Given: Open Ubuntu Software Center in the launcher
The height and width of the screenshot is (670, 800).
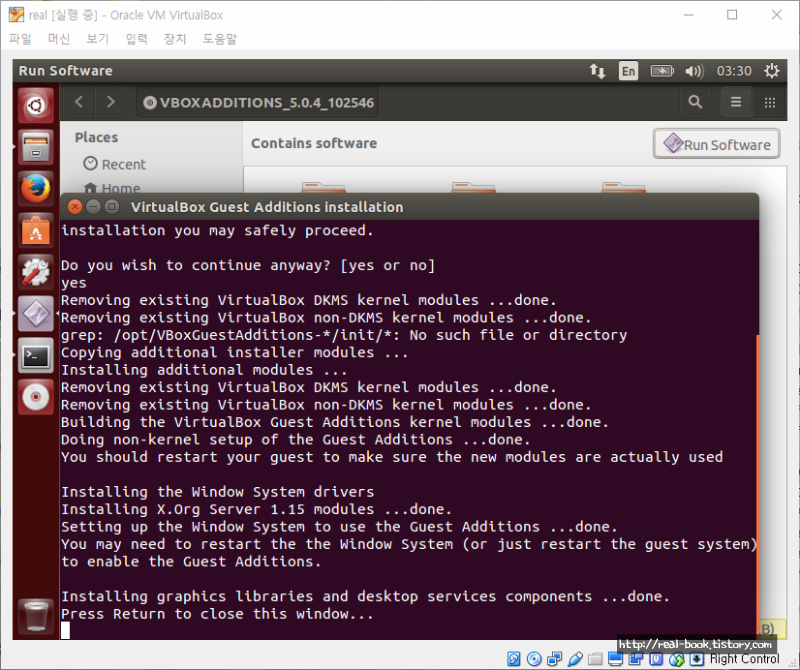Looking at the screenshot, I should click(36, 231).
